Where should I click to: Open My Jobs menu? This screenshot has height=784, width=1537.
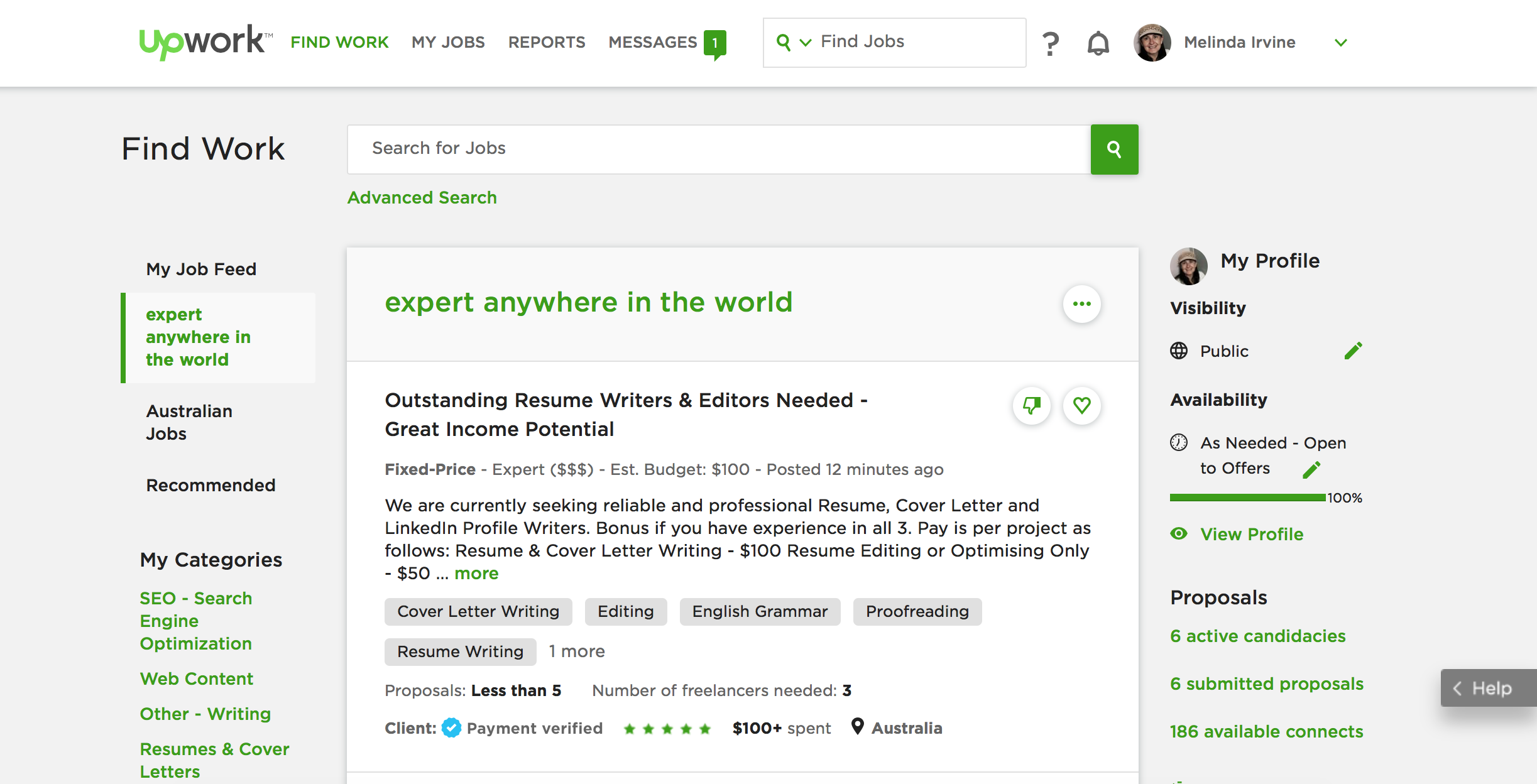click(x=448, y=42)
